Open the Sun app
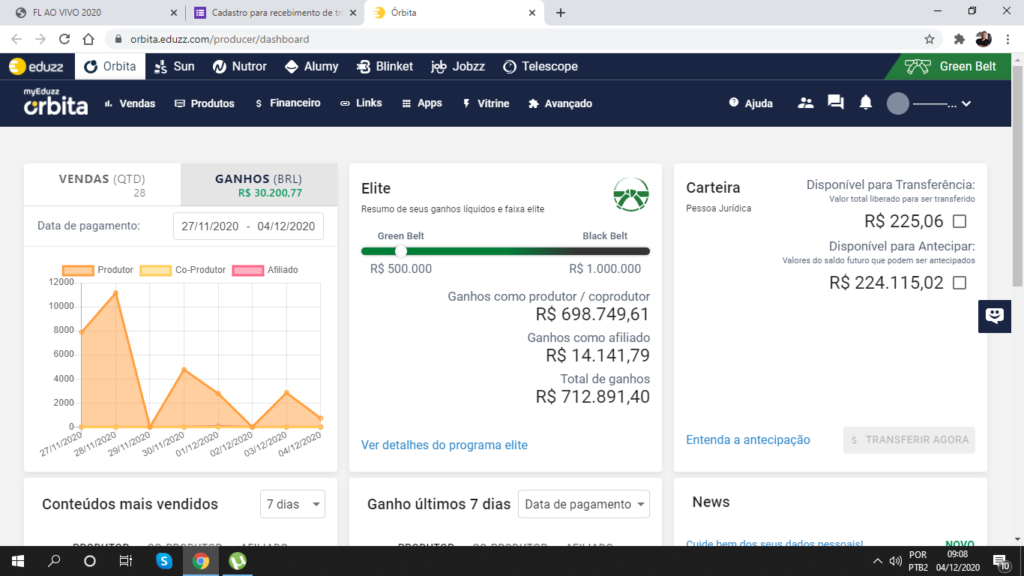 174,67
